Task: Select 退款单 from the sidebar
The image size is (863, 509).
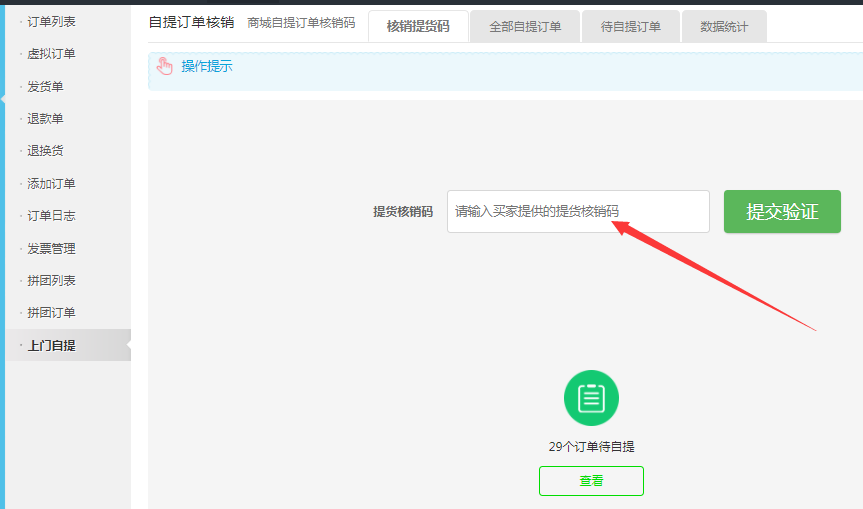Action: pyautogui.click(x=45, y=119)
